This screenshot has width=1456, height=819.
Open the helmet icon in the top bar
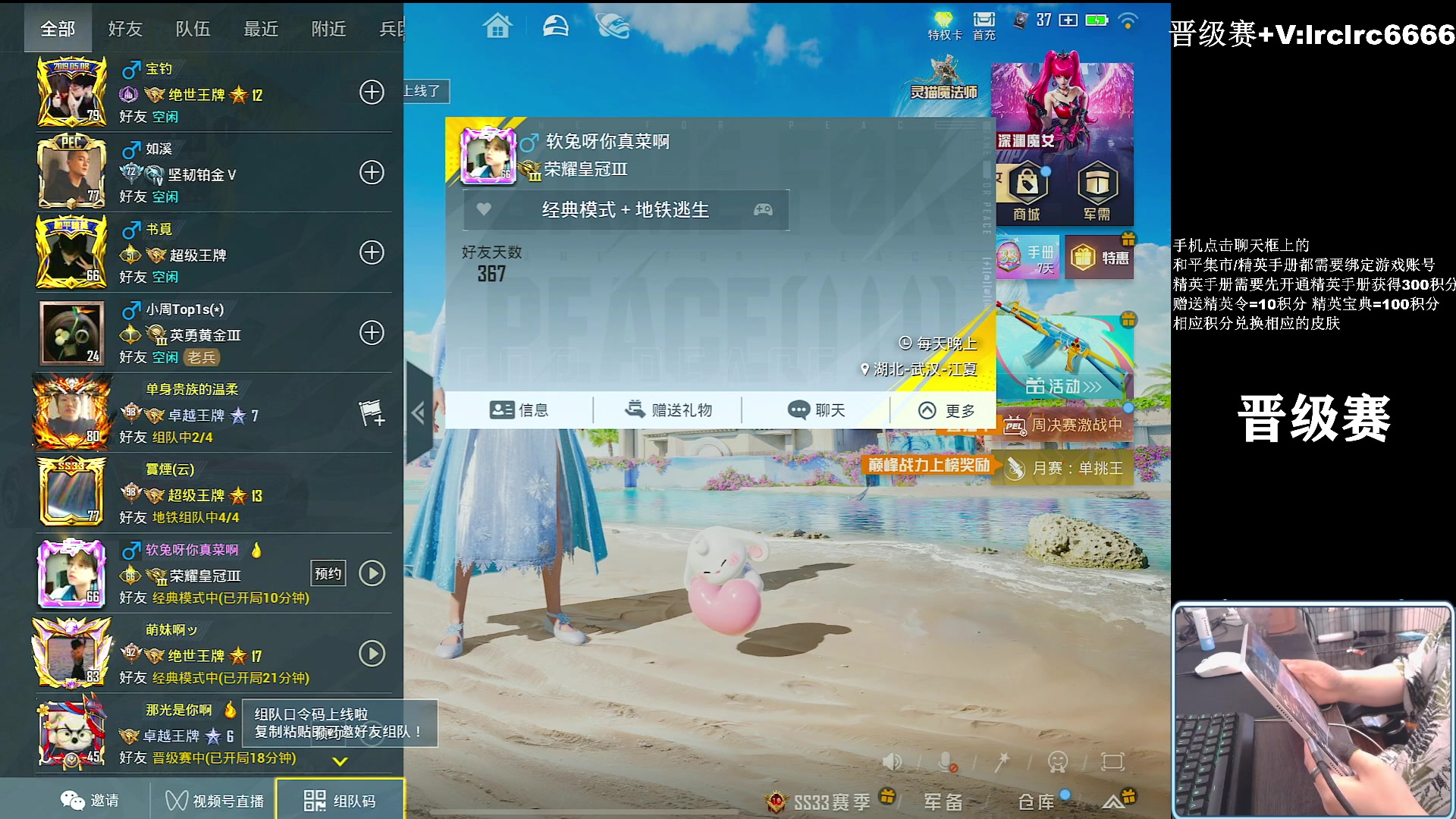(x=555, y=27)
